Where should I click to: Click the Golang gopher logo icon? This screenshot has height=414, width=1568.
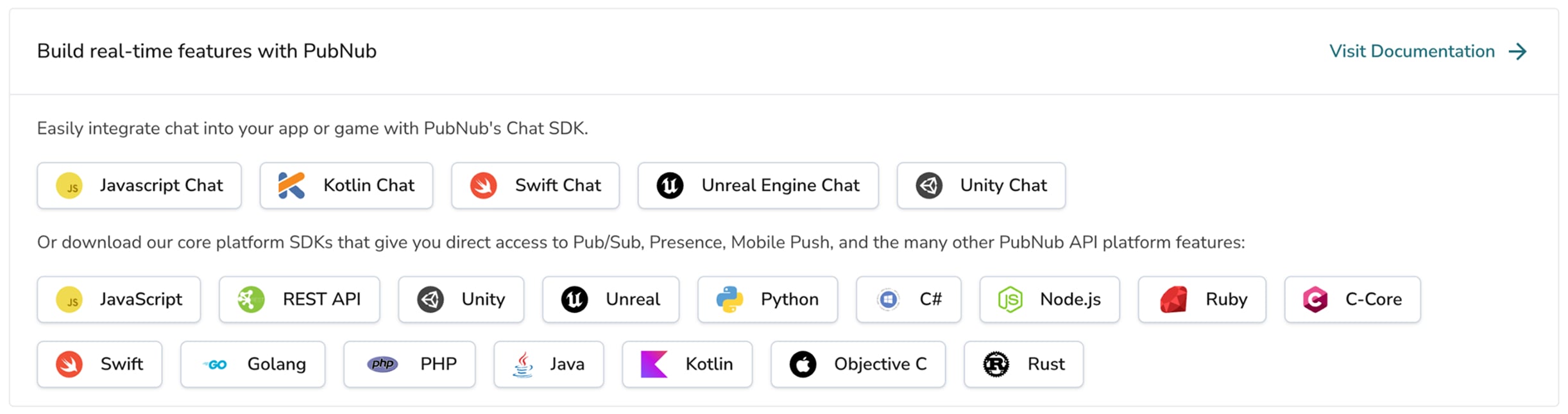pyautogui.click(x=215, y=365)
